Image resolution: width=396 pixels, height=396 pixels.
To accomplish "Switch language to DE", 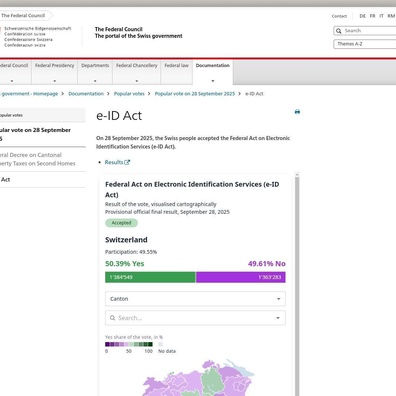I will point(363,16).
